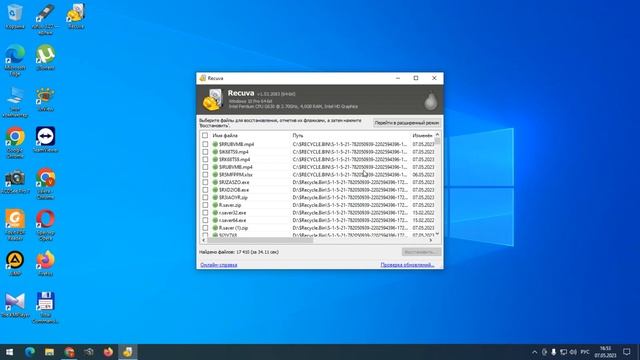Click the horizontal scrollbar right arrow
Image resolution: width=640 pixels, height=360 pixels.
pos(430,240)
